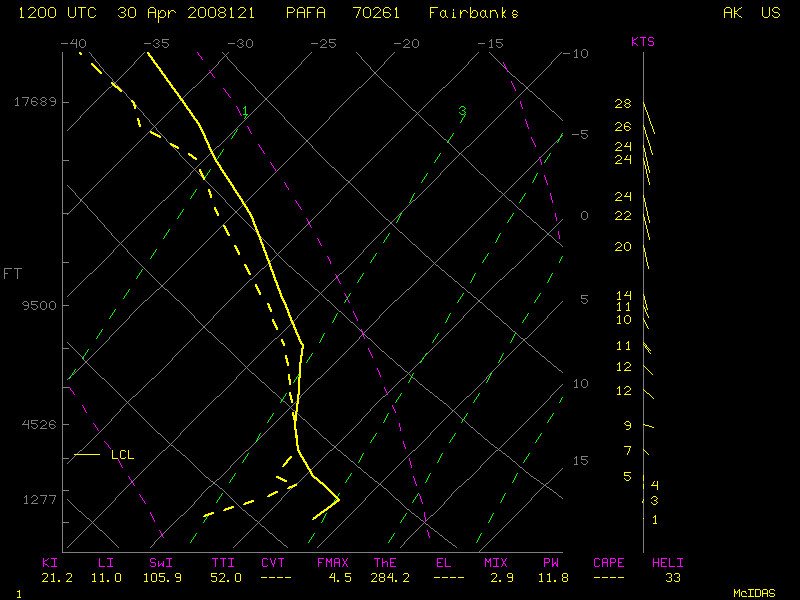The image size is (800, 600).
Task: Select the PW value "11.8"
Action: tap(553, 578)
